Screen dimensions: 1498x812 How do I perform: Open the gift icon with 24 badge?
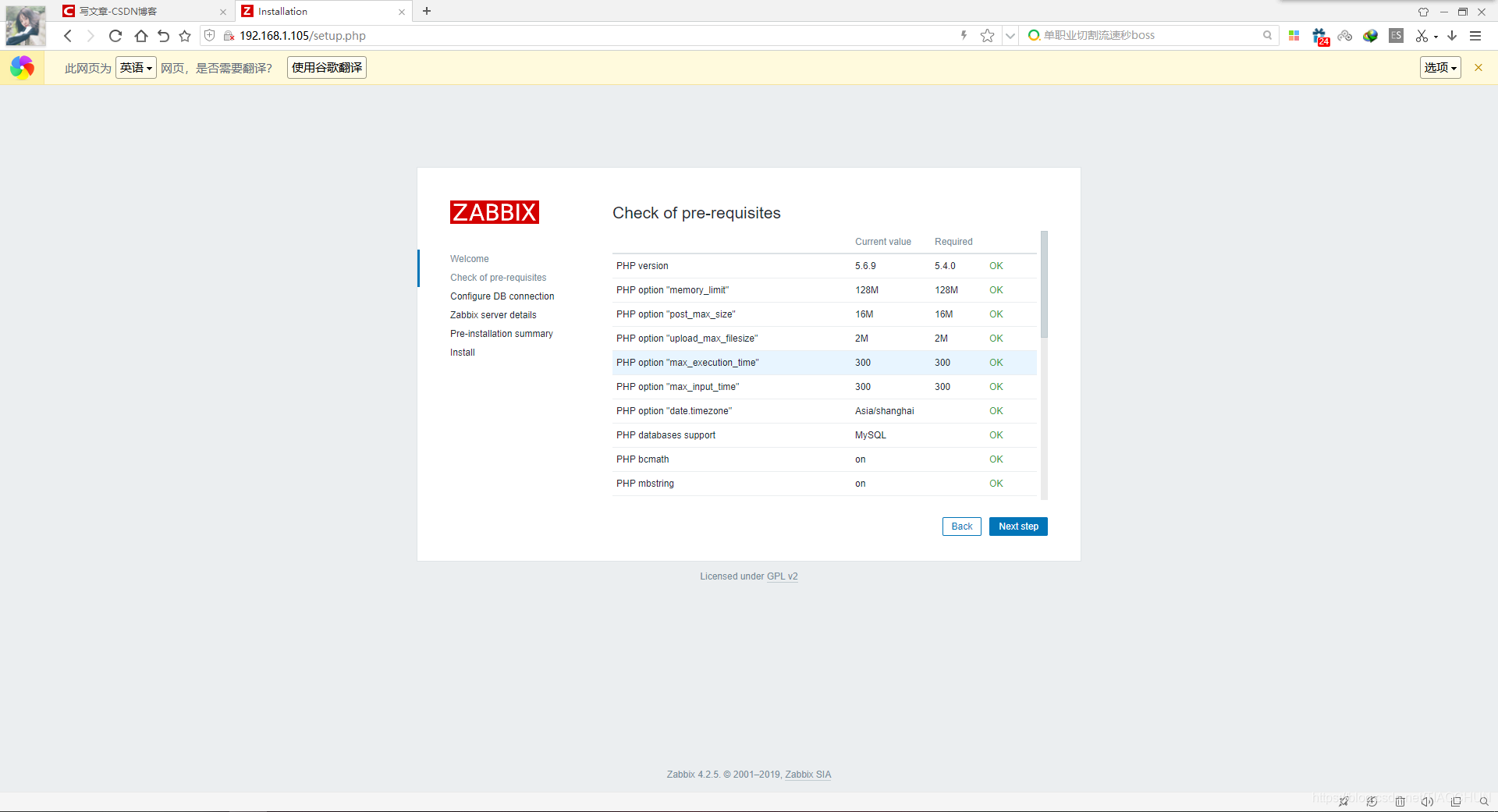[1320, 37]
